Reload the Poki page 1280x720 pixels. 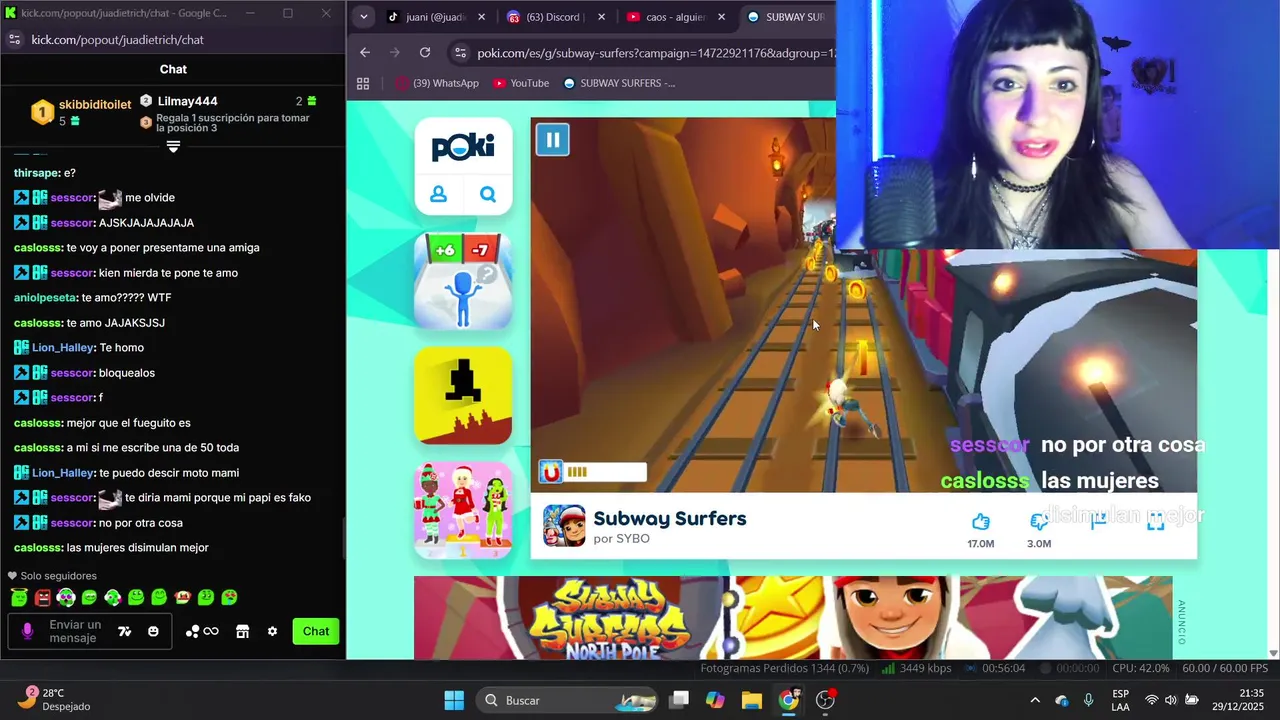[x=425, y=53]
